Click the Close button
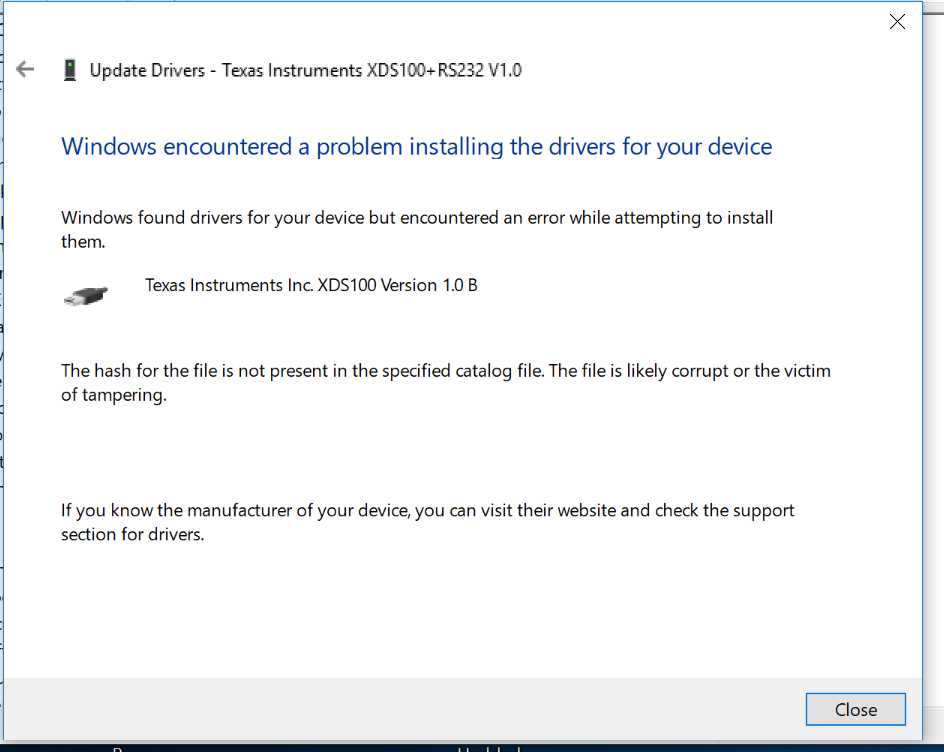The height and width of the screenshot is (752, 944). click(x=855, y=709)
